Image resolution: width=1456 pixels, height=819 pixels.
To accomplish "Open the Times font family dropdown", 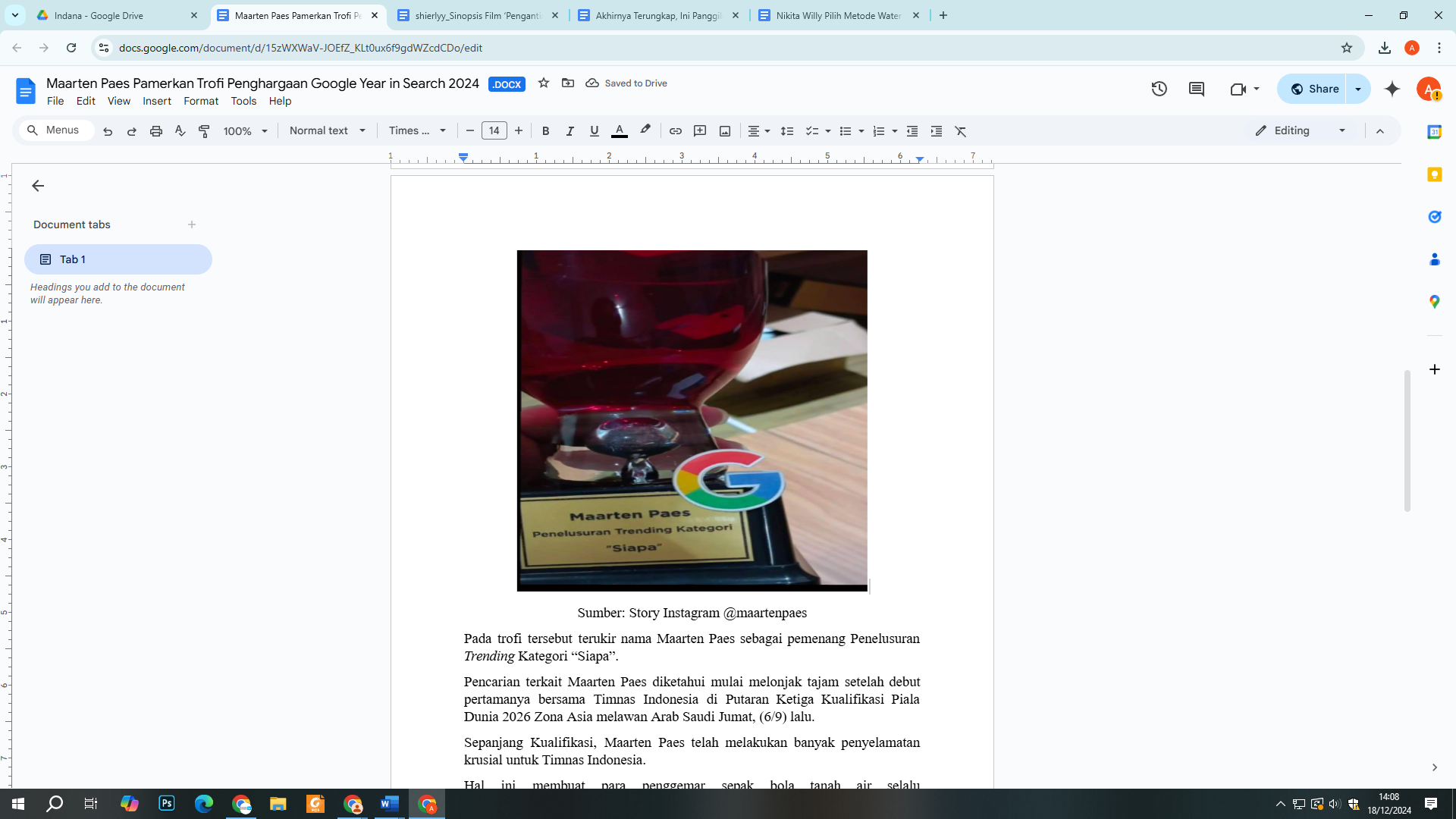I will pyautogui.click(x=418, y=130).
